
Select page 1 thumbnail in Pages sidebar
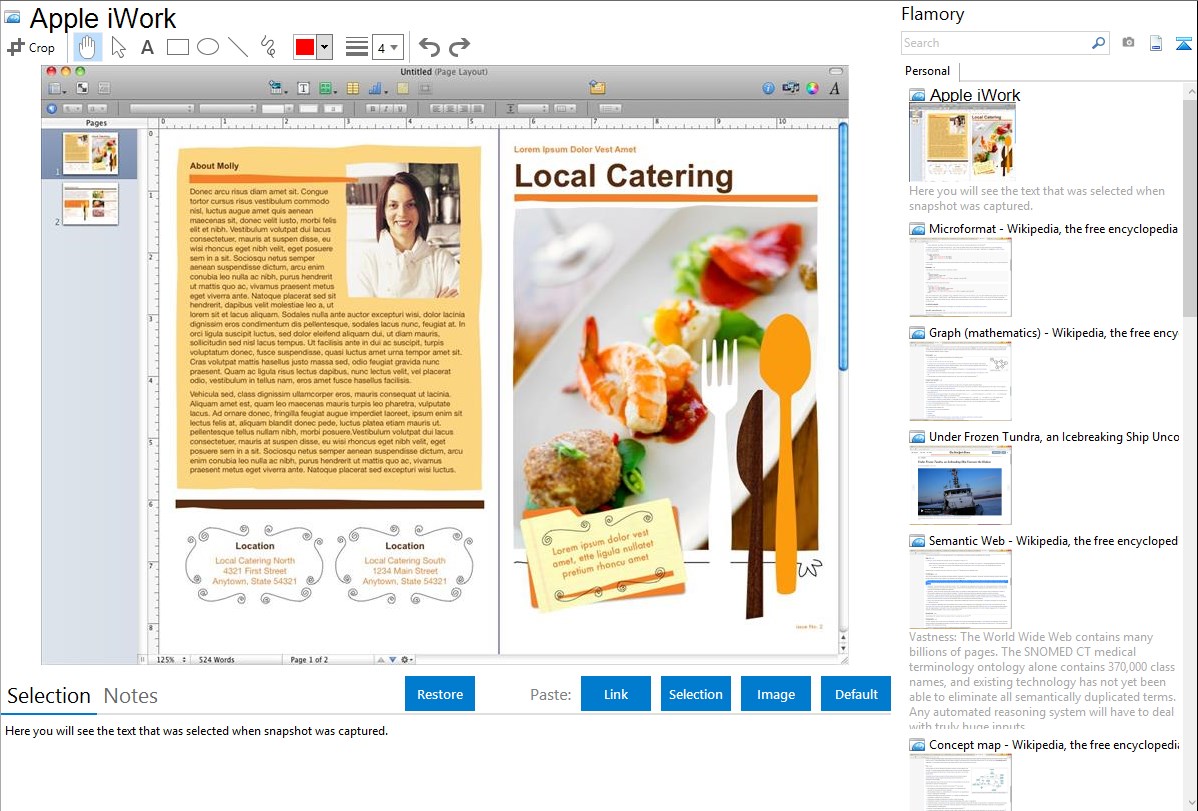click(90, 153)
